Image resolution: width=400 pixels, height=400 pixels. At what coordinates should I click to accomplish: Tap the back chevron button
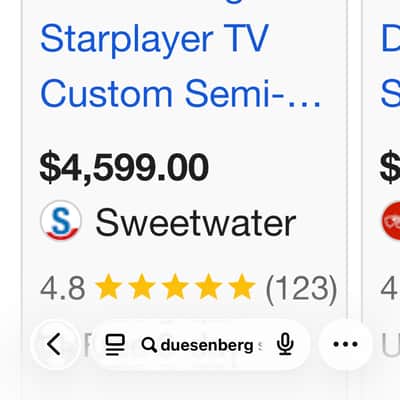point(55,344)
